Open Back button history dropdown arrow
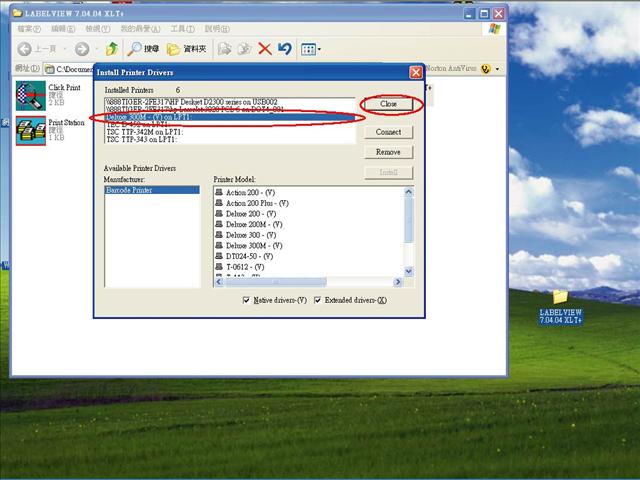 (65, 49)
